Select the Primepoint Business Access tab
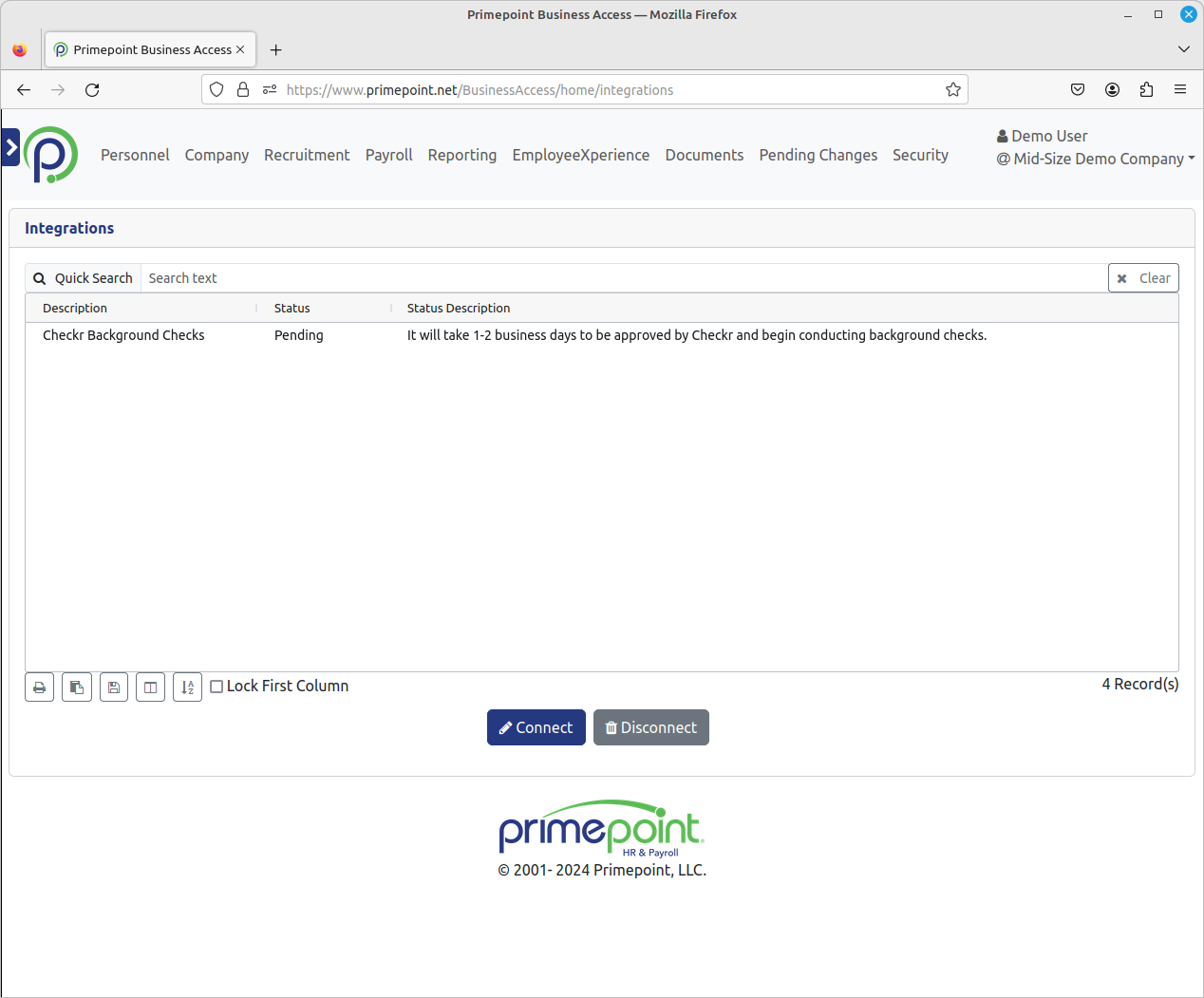The image size is (1204, 998). click(150, 49)
